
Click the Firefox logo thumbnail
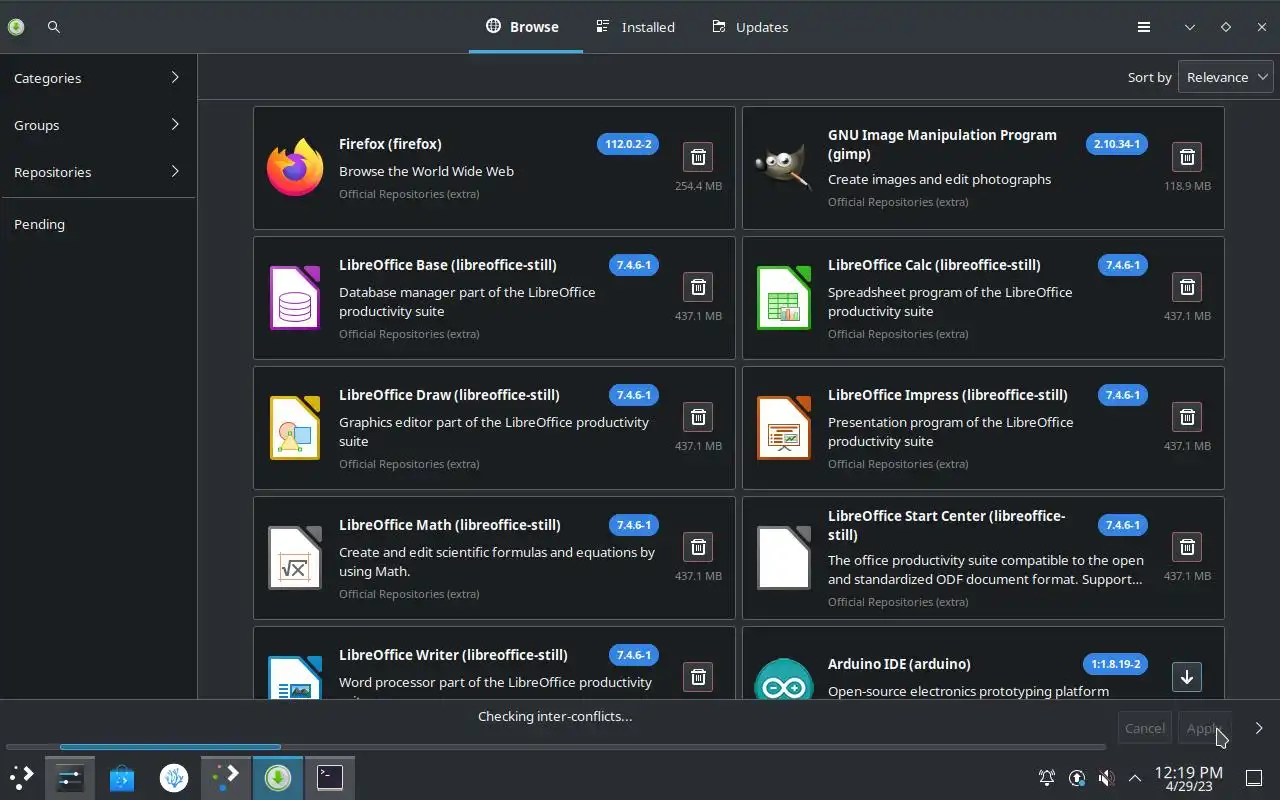point(295,168)
